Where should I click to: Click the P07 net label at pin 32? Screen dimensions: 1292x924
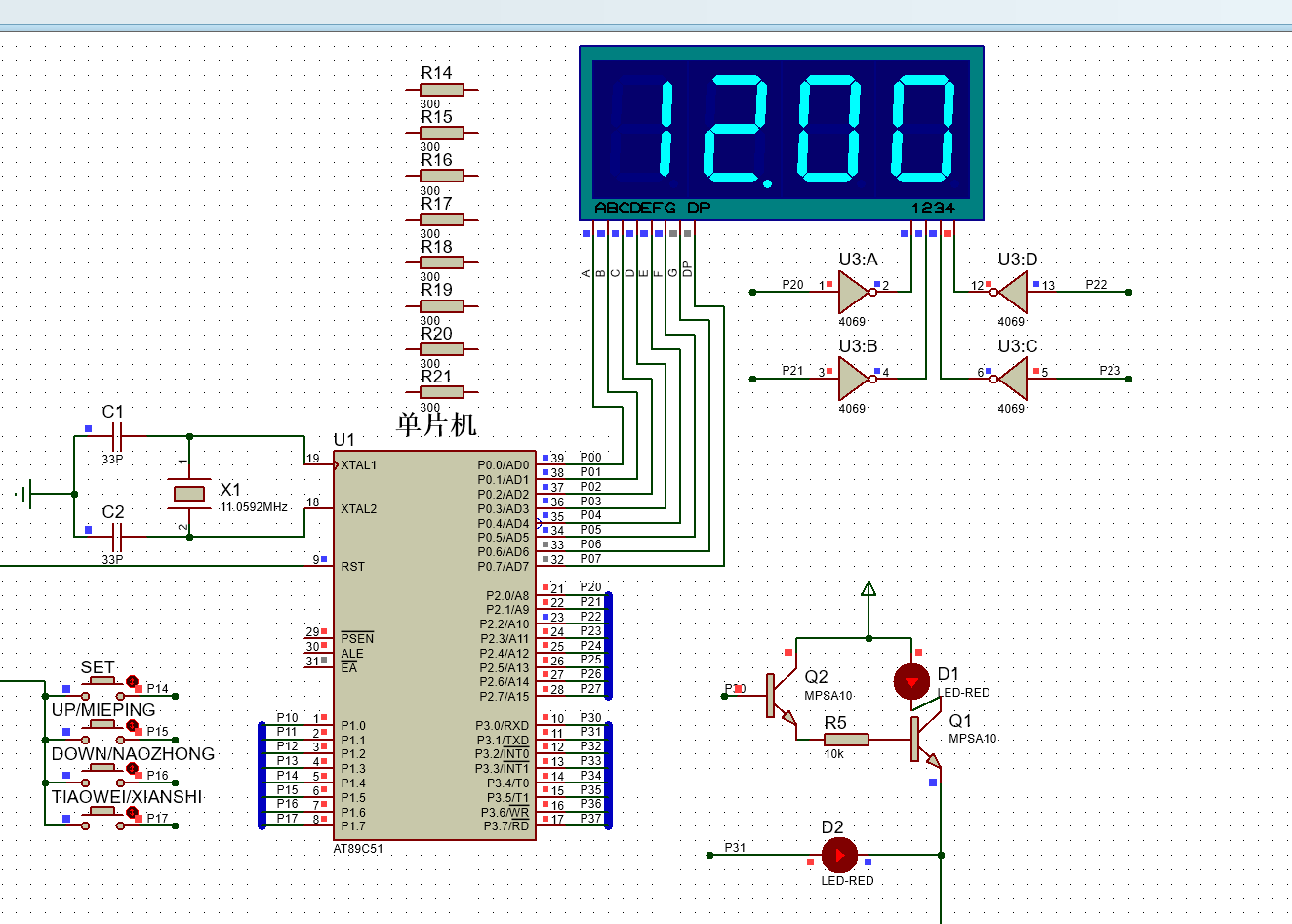point(590,559)
